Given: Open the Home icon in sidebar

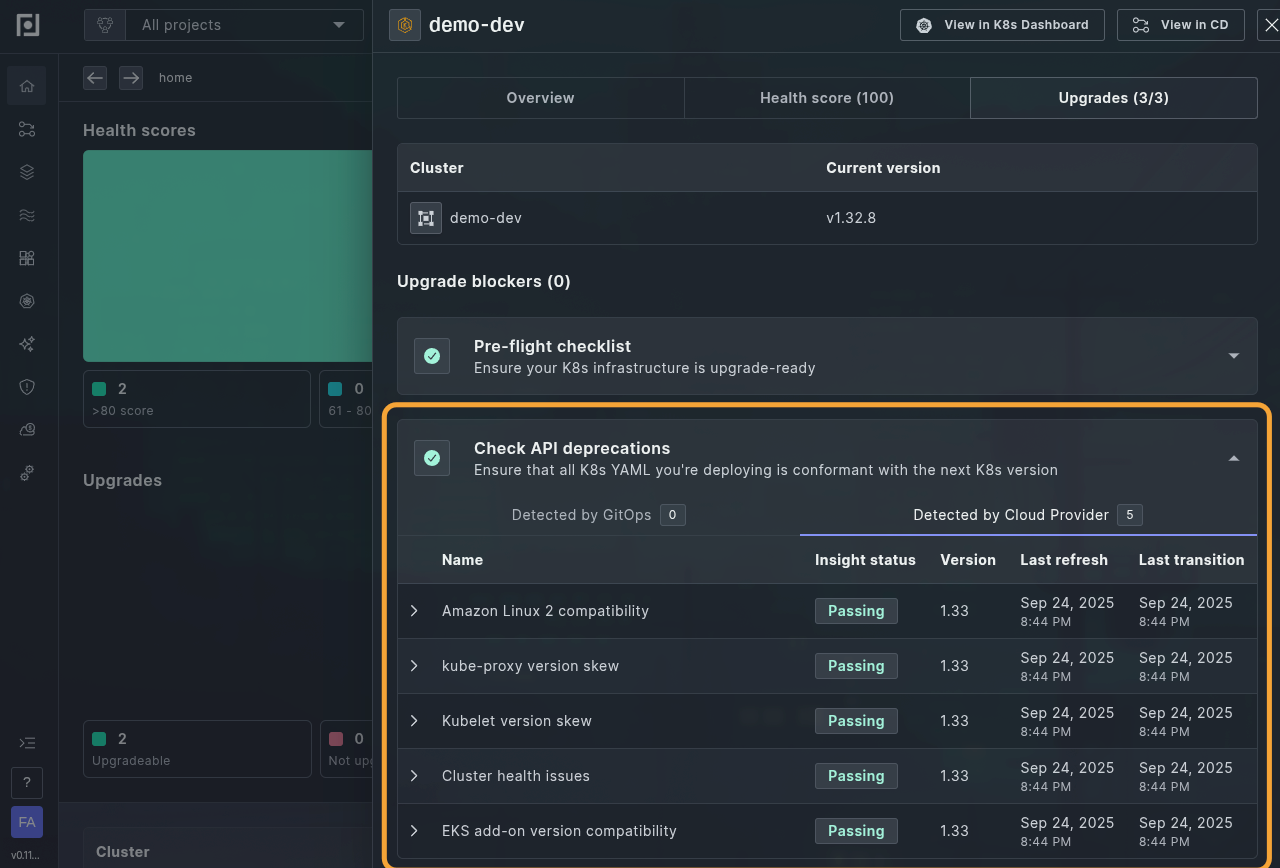Looking at the screenshot, I should click(x=27, y=86).
